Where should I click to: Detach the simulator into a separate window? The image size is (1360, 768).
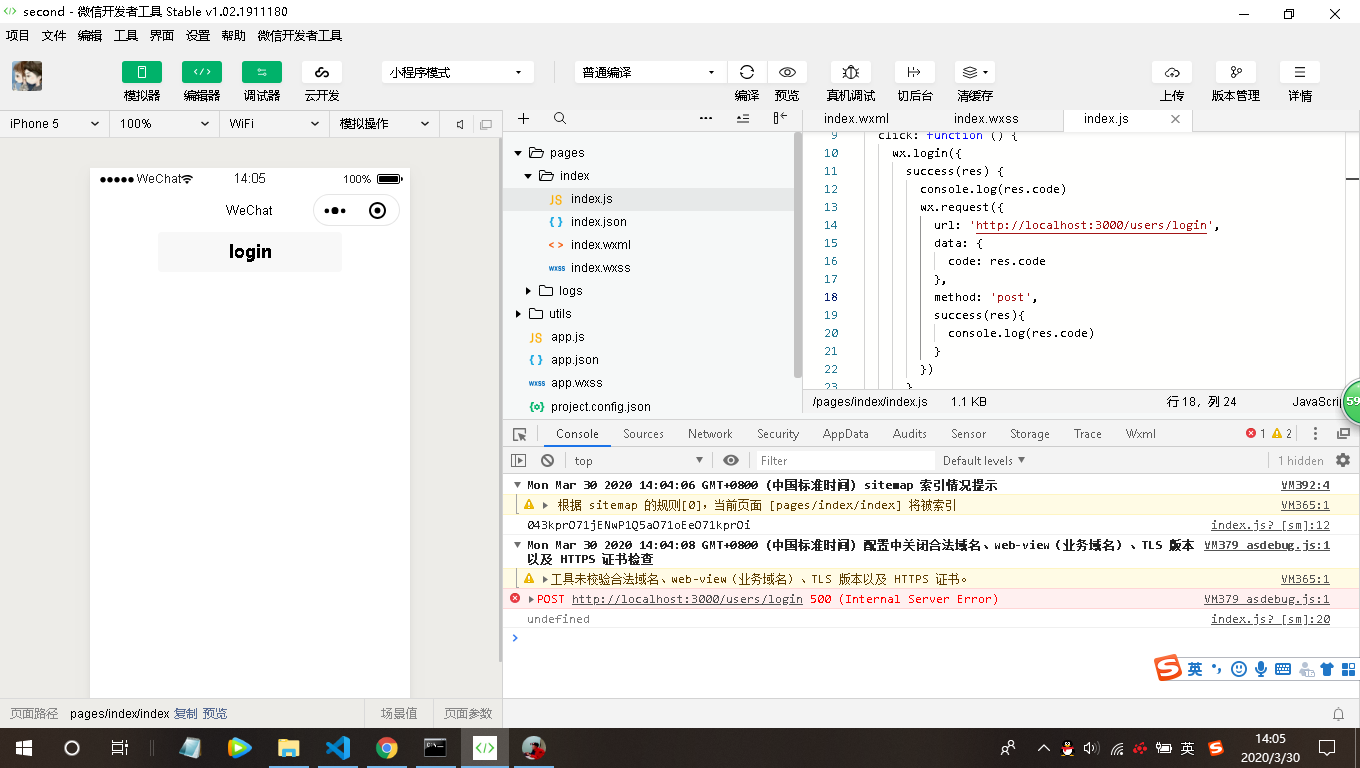tap(486, 124)
